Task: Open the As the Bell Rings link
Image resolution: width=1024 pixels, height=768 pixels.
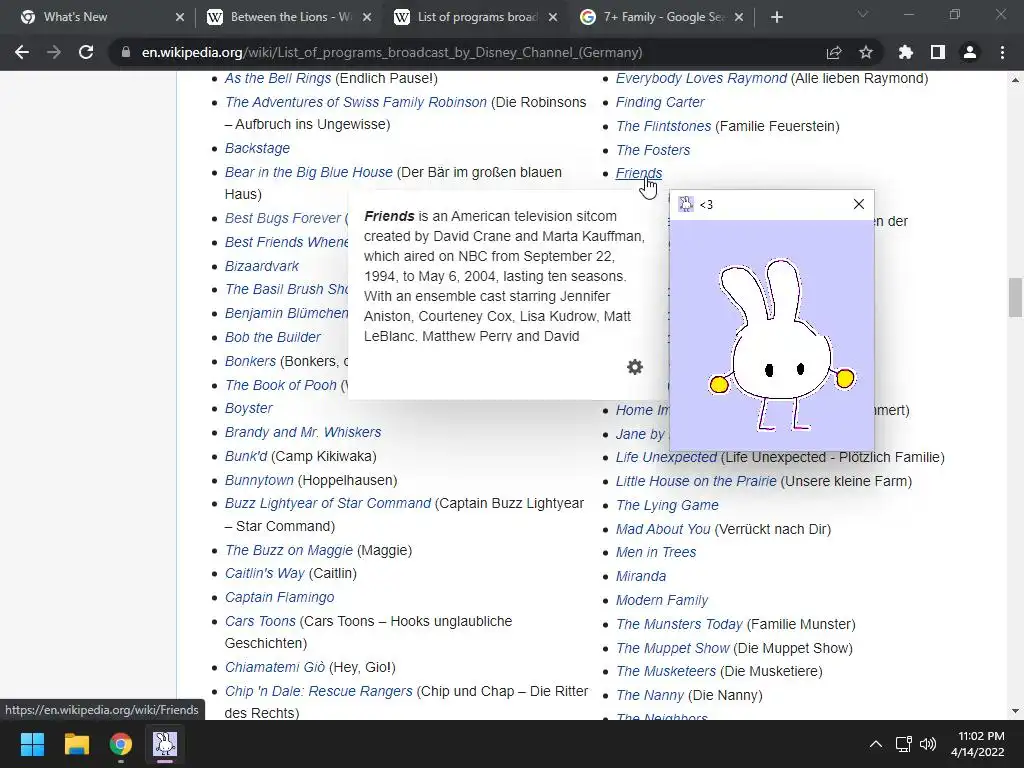Action: pyautogui.click(x=278, y=78)
